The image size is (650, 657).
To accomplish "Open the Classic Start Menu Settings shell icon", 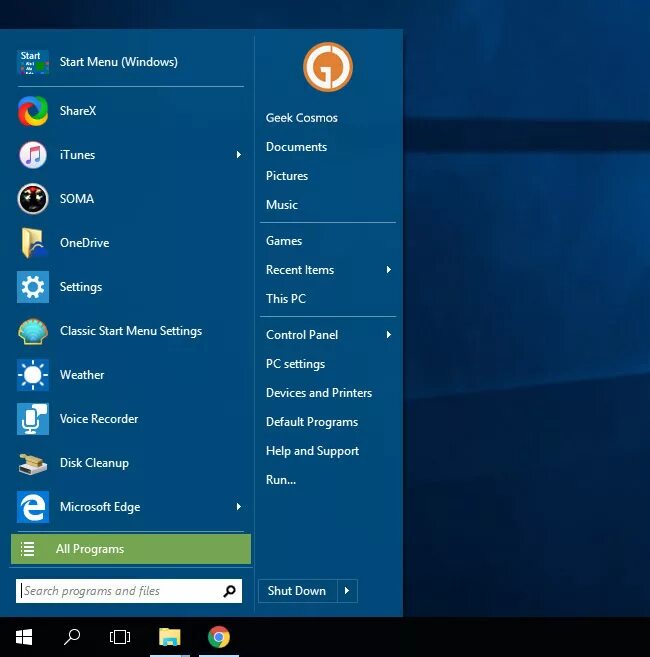I will [33, 331].
